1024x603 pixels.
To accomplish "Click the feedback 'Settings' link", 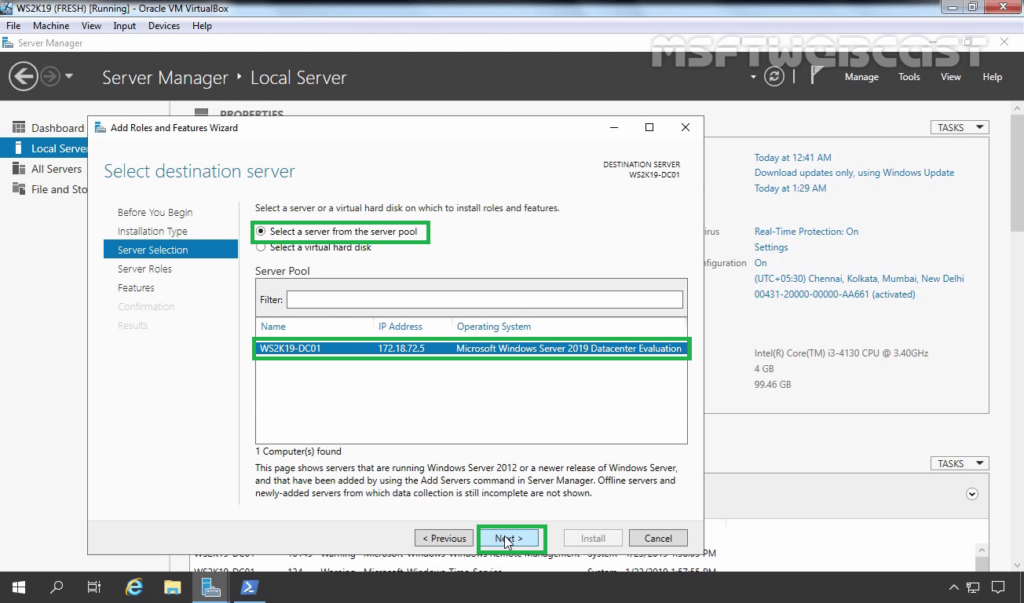I will click(771, 247).
